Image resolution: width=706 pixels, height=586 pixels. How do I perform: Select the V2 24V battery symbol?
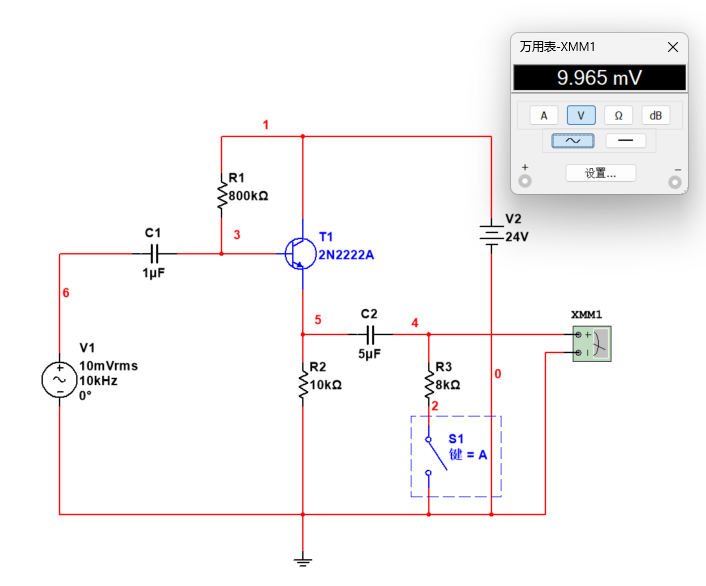491,235
